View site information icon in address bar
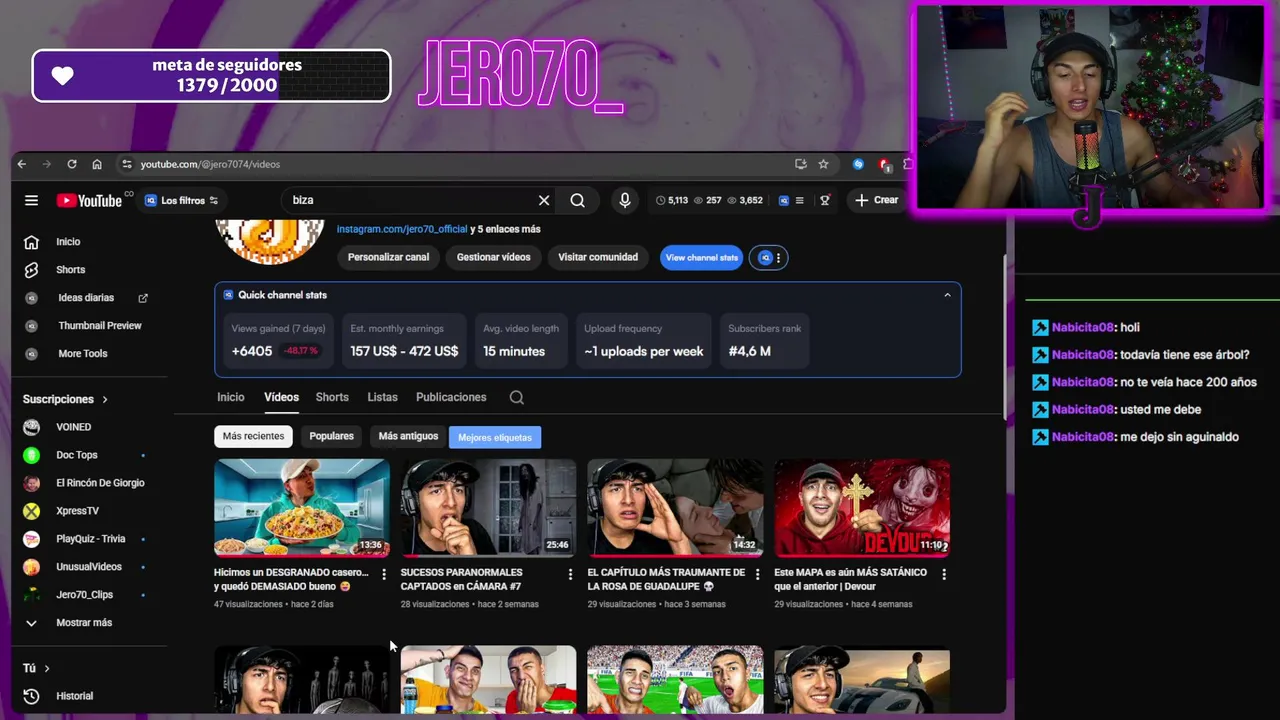 coord(126,164)
